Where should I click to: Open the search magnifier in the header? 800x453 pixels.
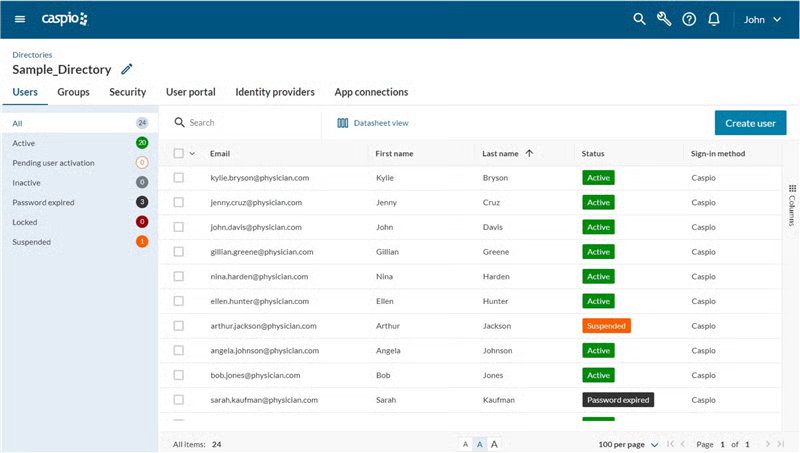[x=639, y=19]
